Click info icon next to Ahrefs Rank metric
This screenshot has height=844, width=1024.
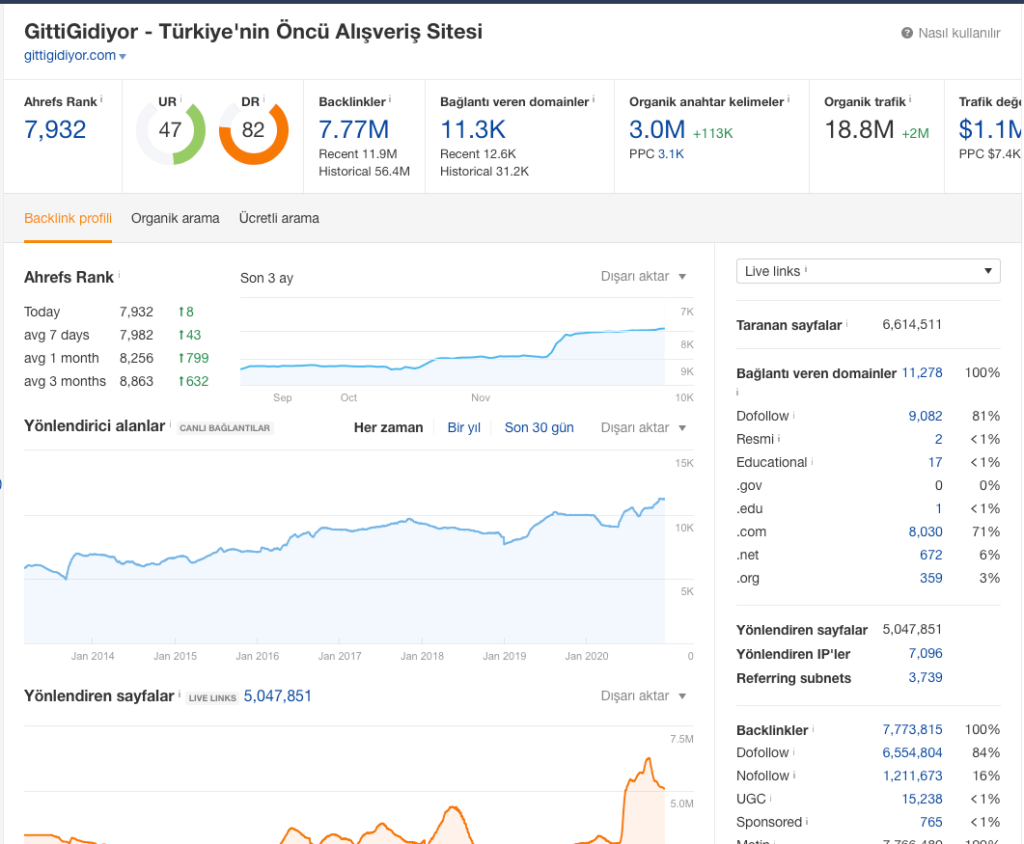point(101,99)
